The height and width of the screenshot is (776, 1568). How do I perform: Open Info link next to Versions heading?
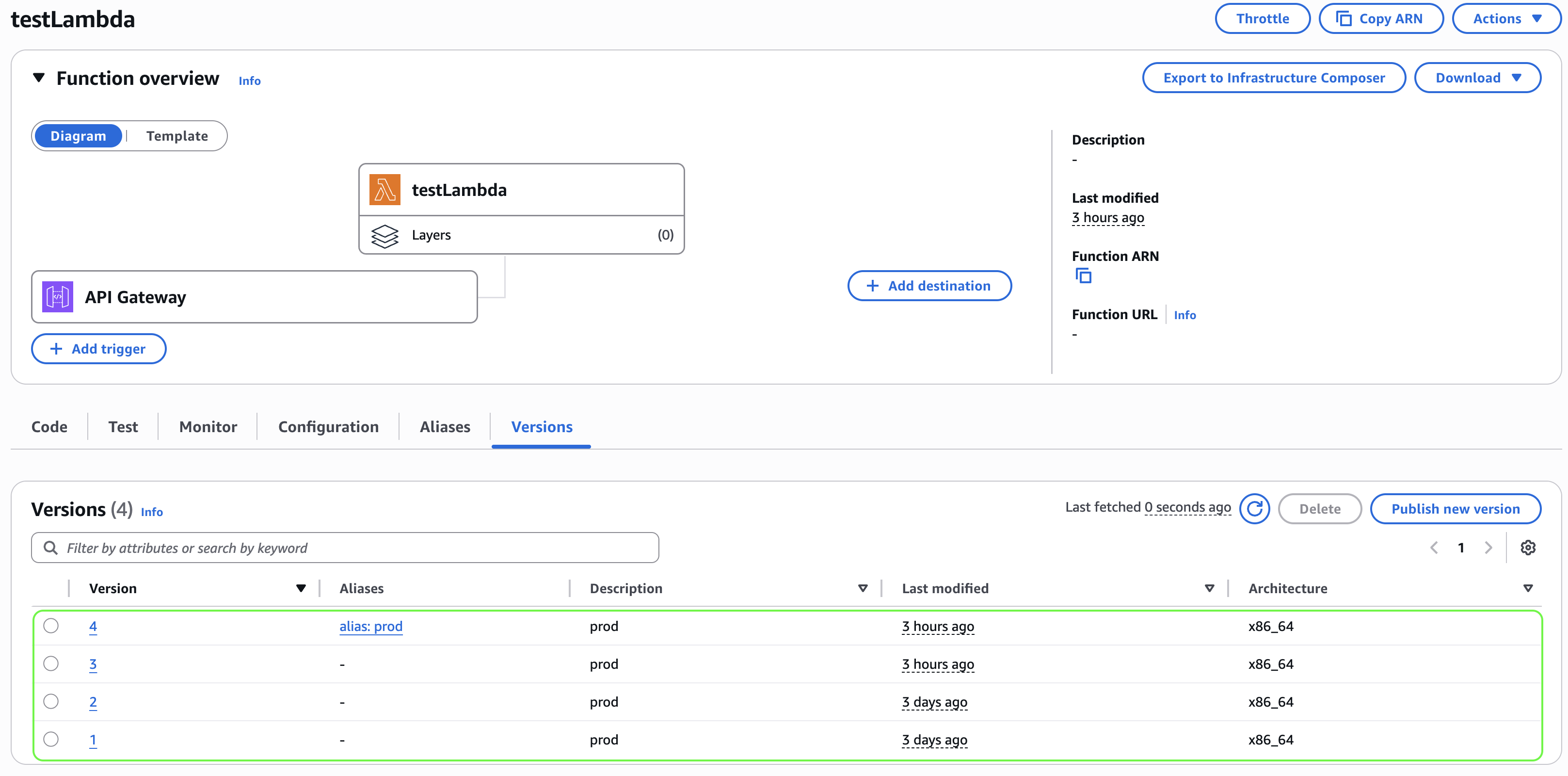pos(152,512)
